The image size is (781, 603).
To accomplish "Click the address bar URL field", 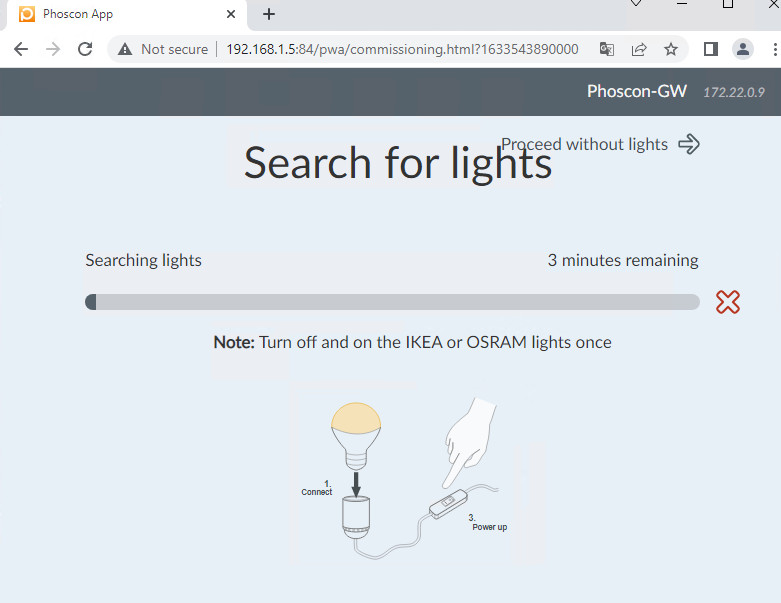I will (x=400, y=49).
